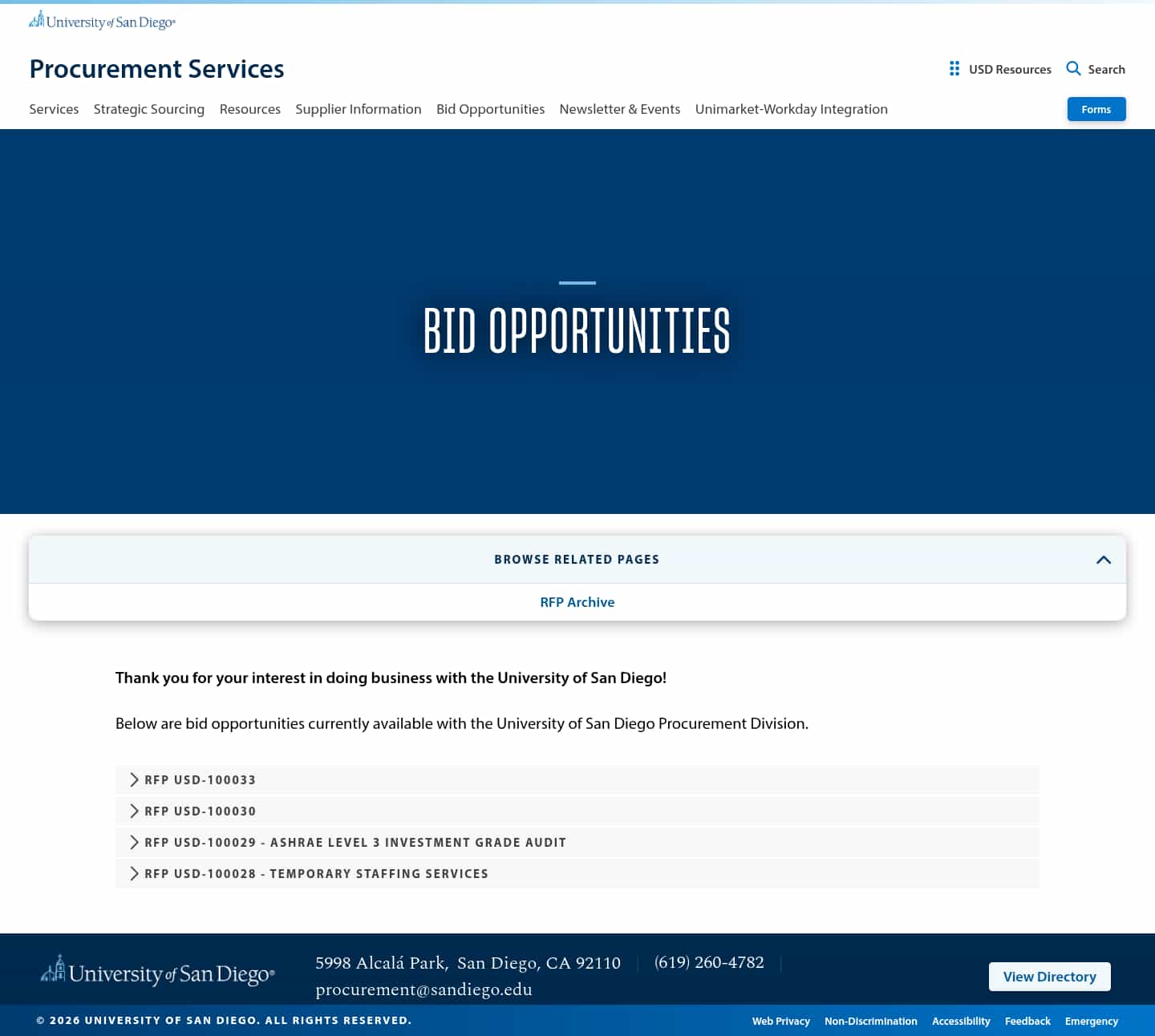This screenshot has width=1155, height=1036.
Task: Click the Search label text
Action: (1107, 69)
